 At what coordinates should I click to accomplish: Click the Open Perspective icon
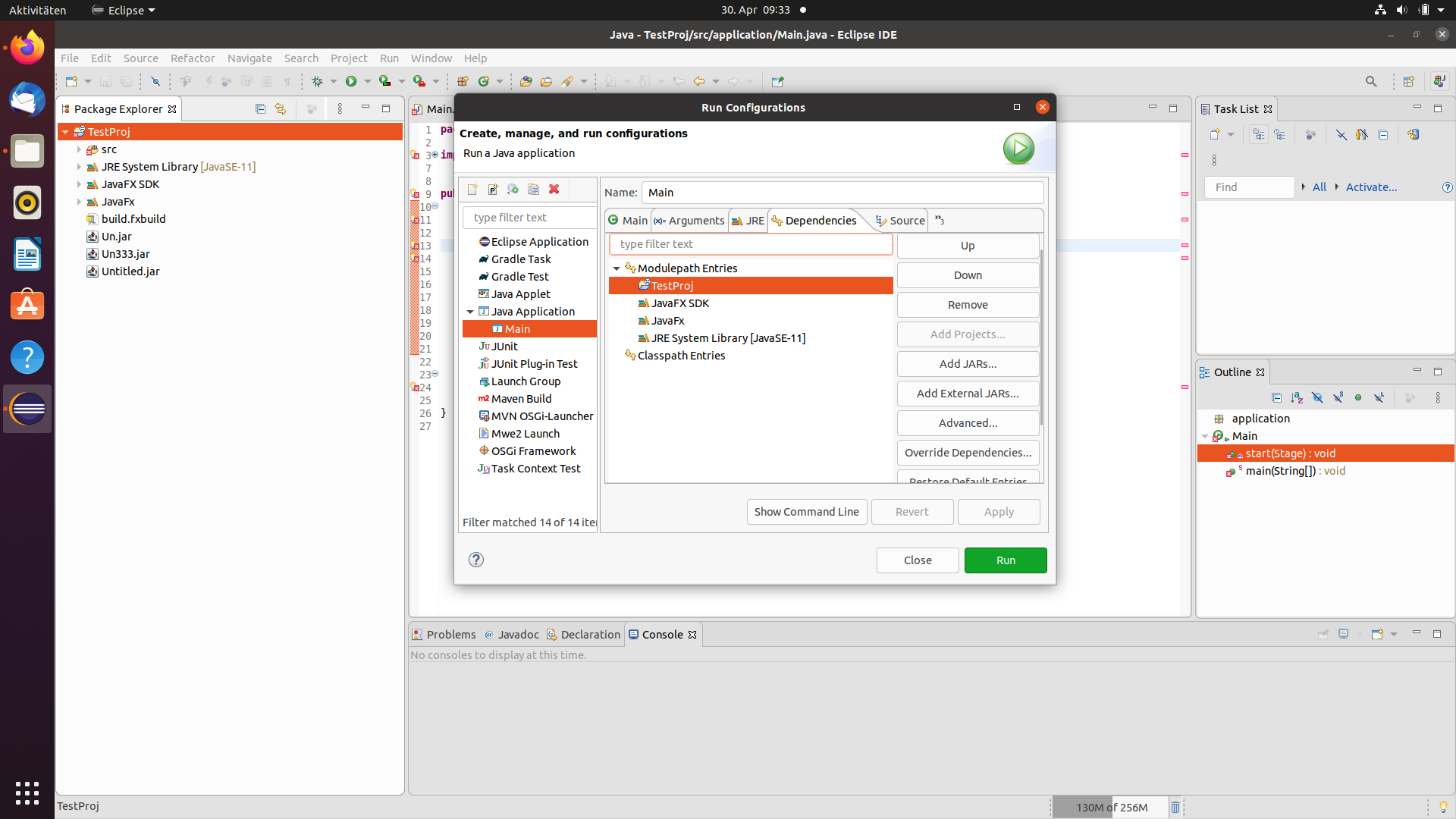[1409, 81]
